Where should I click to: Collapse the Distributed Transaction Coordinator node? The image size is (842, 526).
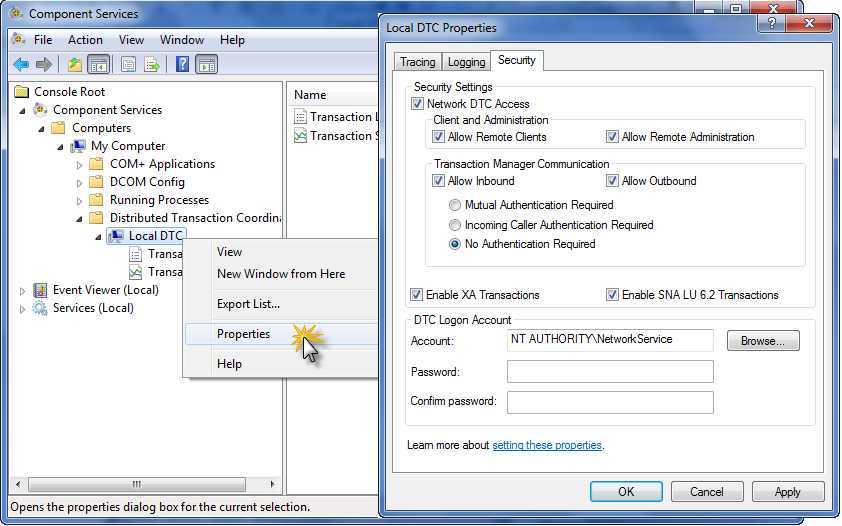(x=79, y=219)
